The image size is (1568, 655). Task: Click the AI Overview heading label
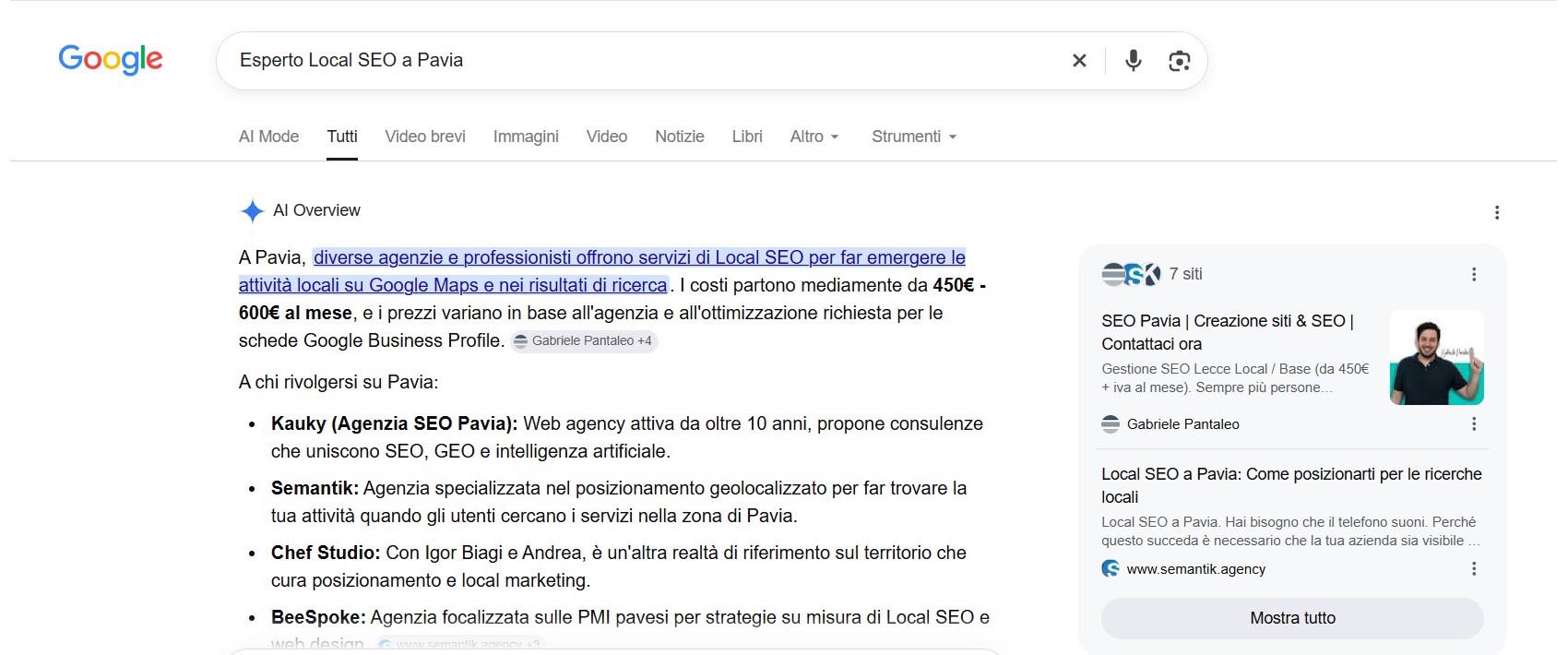316,210
